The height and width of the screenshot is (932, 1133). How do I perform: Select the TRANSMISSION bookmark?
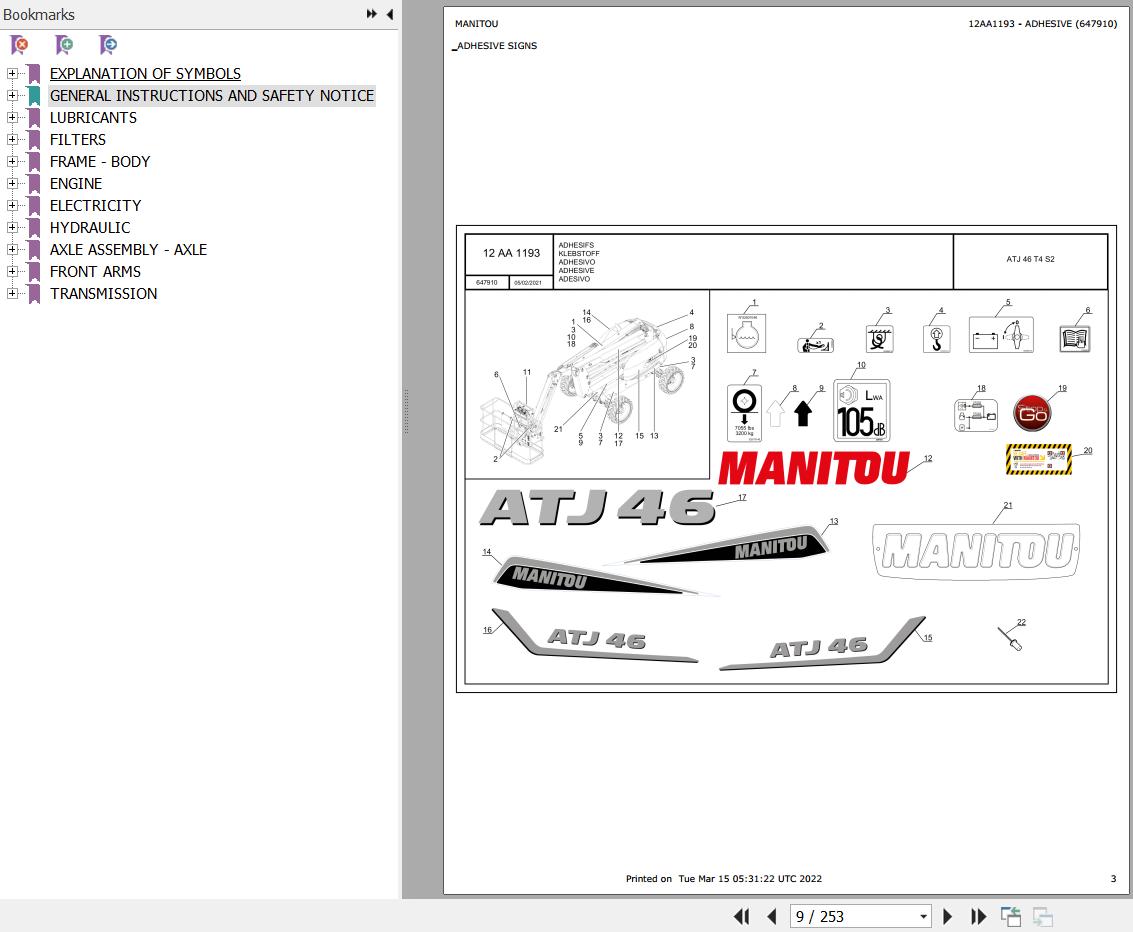pos(103,293)
